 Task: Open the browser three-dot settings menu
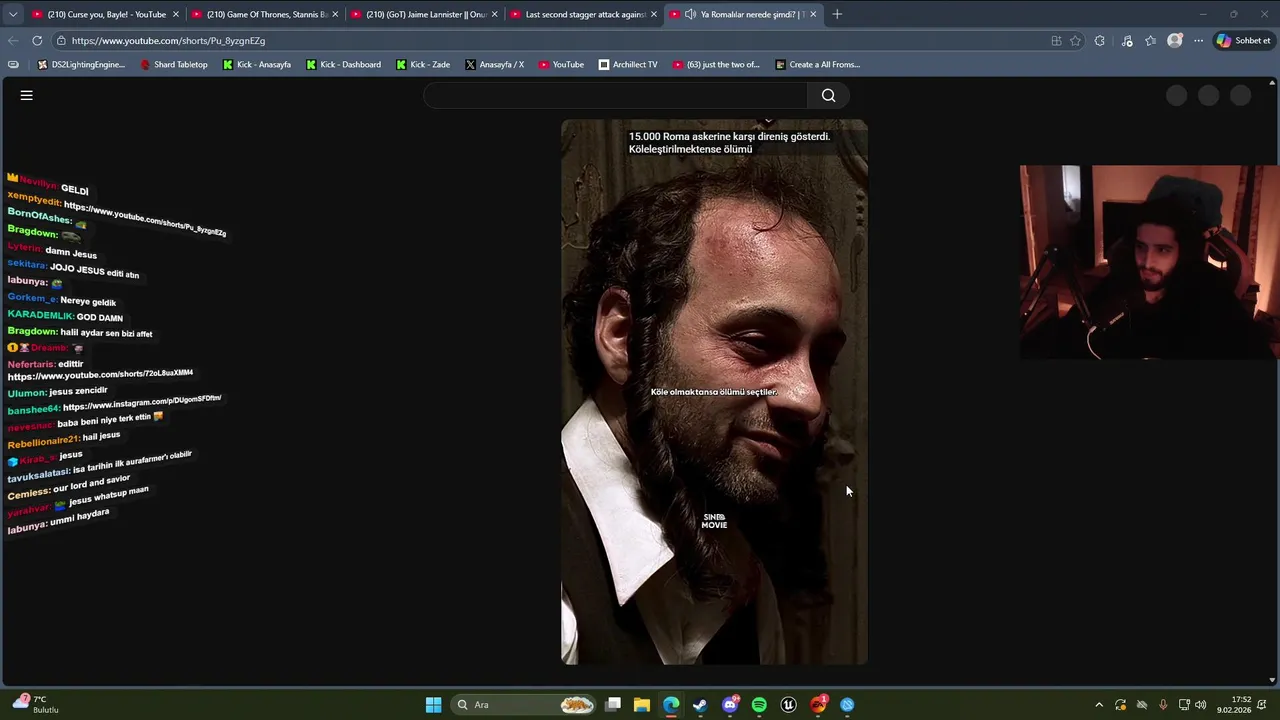pos(1199,41)
